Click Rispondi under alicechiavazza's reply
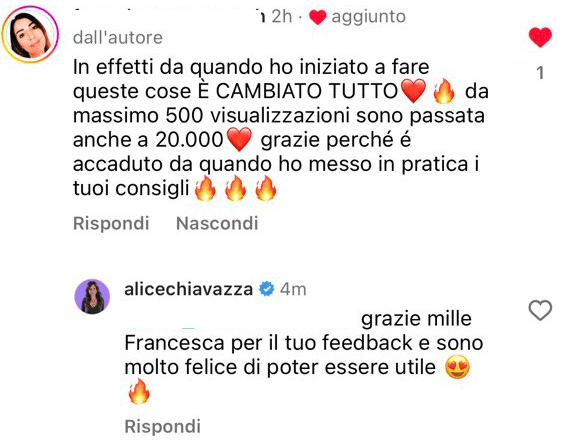Viewport: 572px width, 445px height. tap(162, 426)
